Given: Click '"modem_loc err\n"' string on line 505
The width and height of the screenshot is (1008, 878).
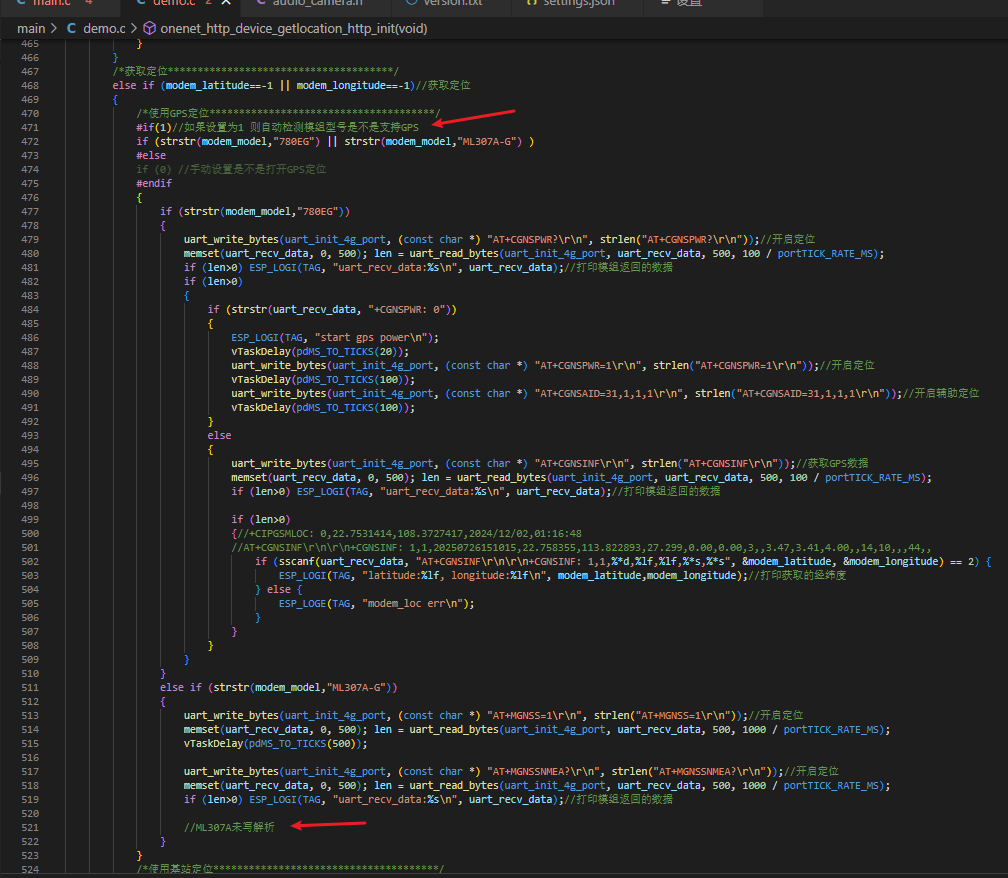Looking at the screenshot, I should (x=415, y=604).
